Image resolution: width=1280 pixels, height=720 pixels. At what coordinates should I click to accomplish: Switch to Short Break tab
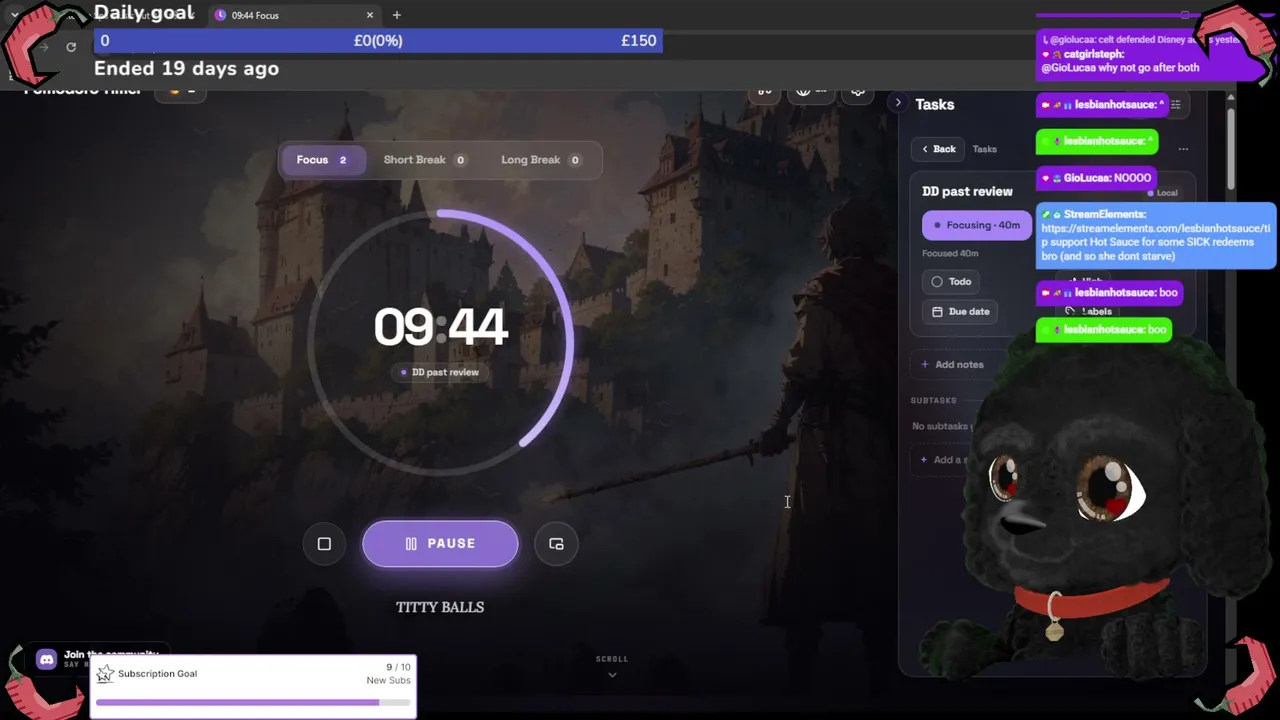coord(425,160)
